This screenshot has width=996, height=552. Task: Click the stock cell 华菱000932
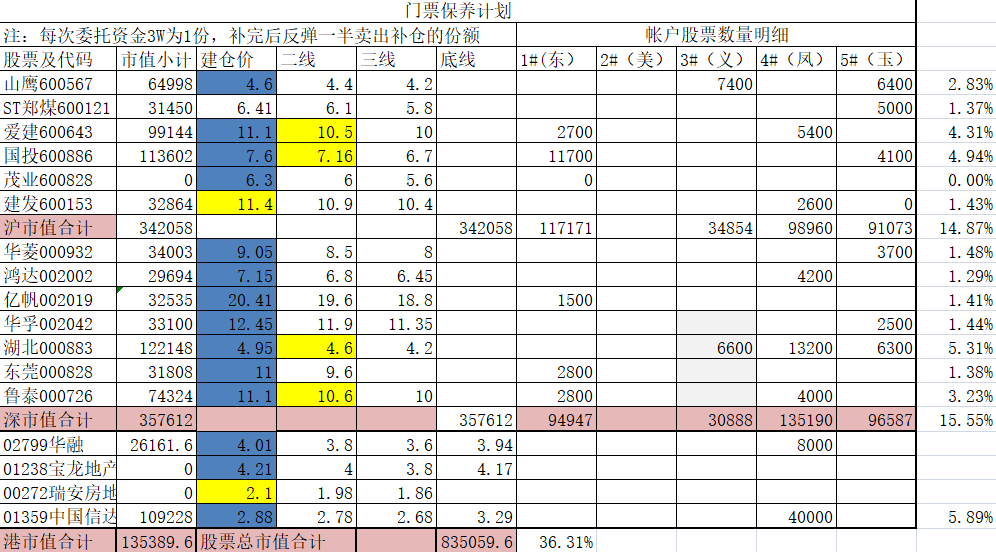tap(58, 252)
